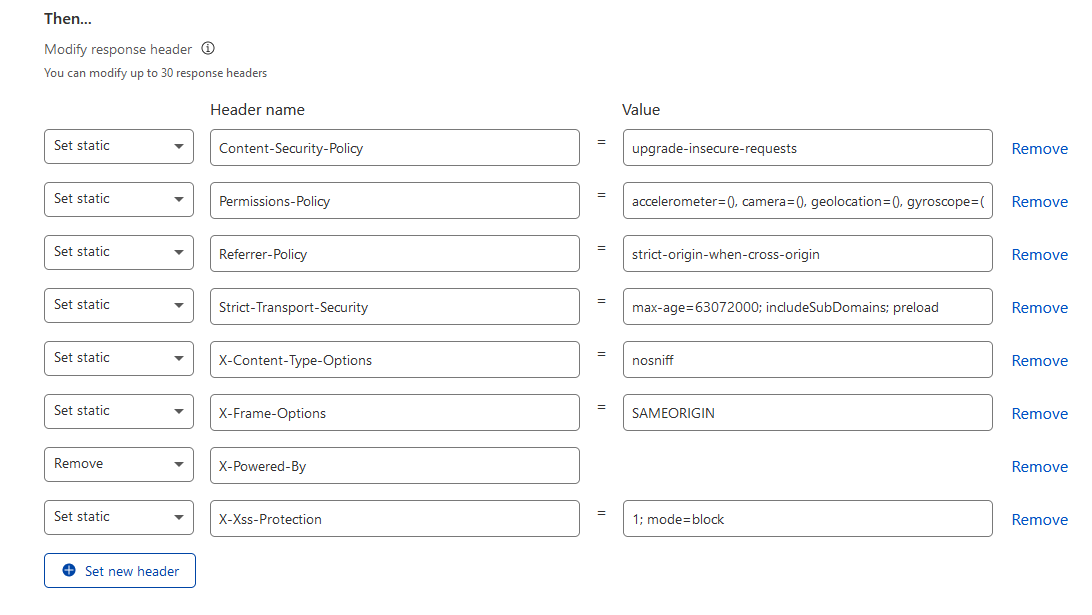Change the operation type for X-Frame-Options row
Screen dimensions: 1092x615
pos(119,412)
